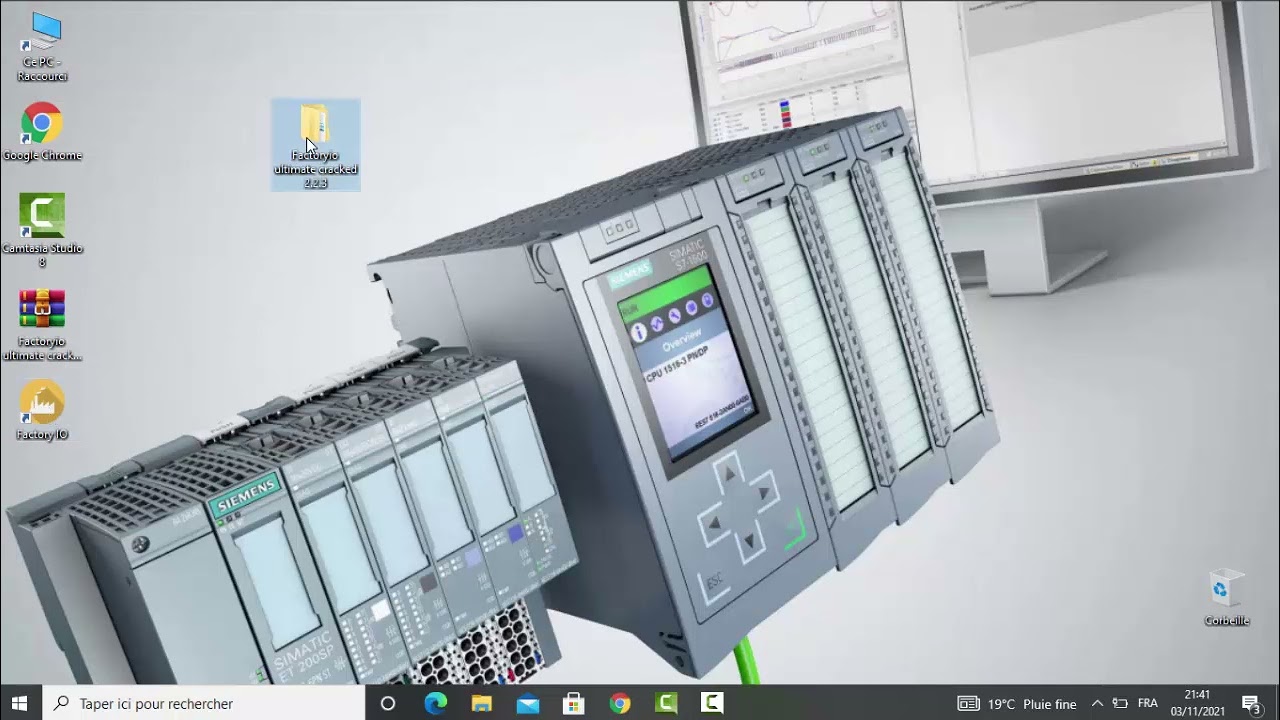The height and width of the screenshot is (720, 1280).
Task: Open the news feed icon beside the weather
Action: pos(967,704)
